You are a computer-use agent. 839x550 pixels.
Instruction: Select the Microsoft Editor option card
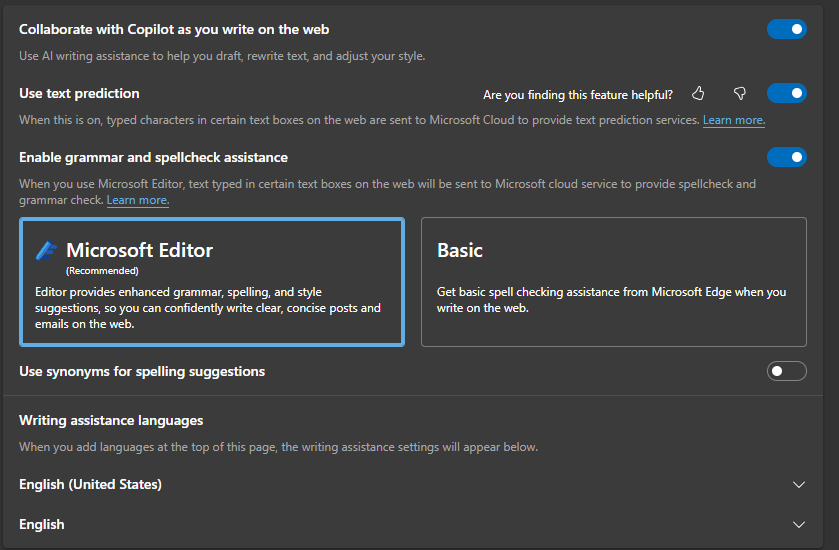[x=212, y=282]
